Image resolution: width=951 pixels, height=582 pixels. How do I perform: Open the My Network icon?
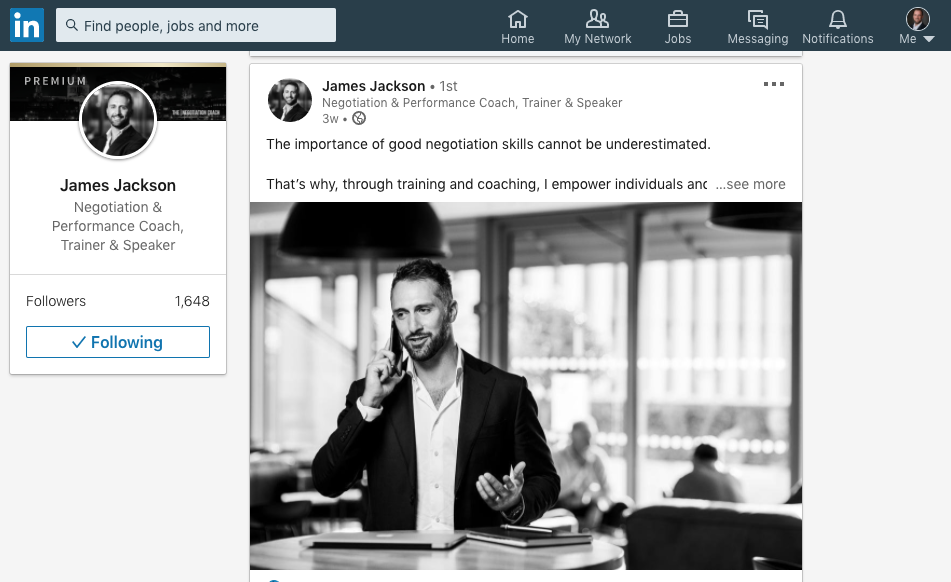[597, 19]
